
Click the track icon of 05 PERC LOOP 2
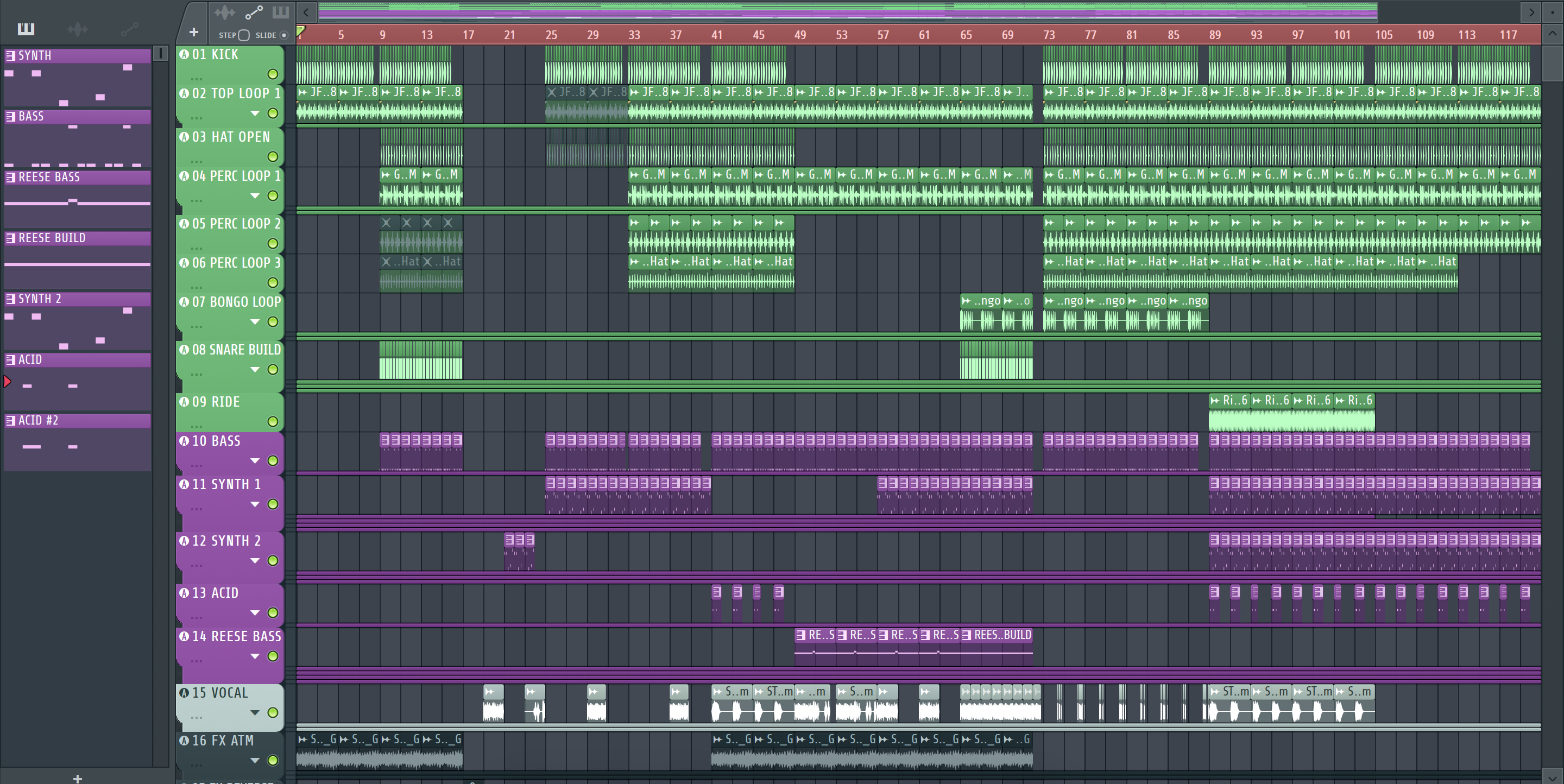click(184, 224)
